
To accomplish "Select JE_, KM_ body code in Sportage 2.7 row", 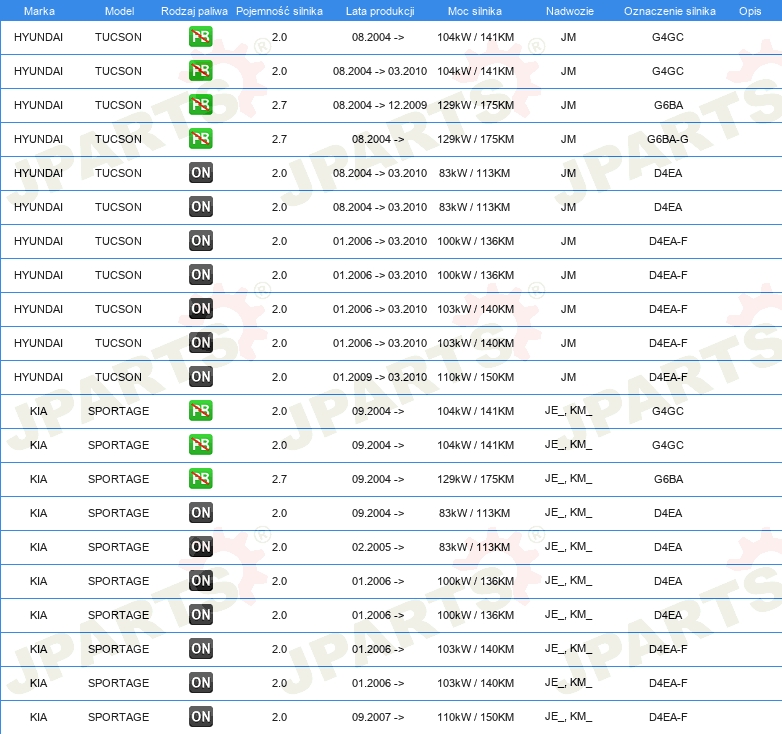I will [568, 479].
